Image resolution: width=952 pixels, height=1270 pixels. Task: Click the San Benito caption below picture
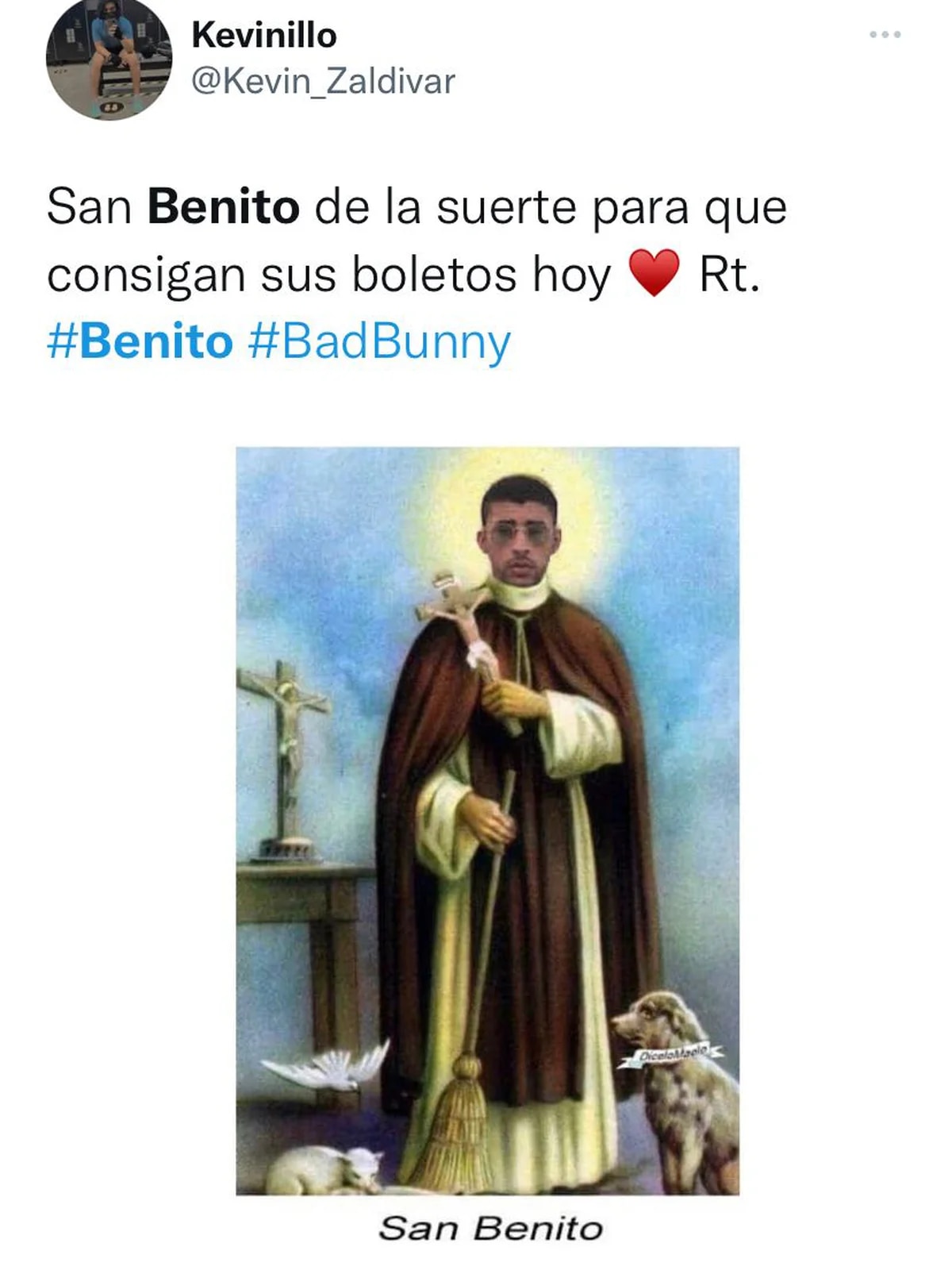[x=490, y=1229]
